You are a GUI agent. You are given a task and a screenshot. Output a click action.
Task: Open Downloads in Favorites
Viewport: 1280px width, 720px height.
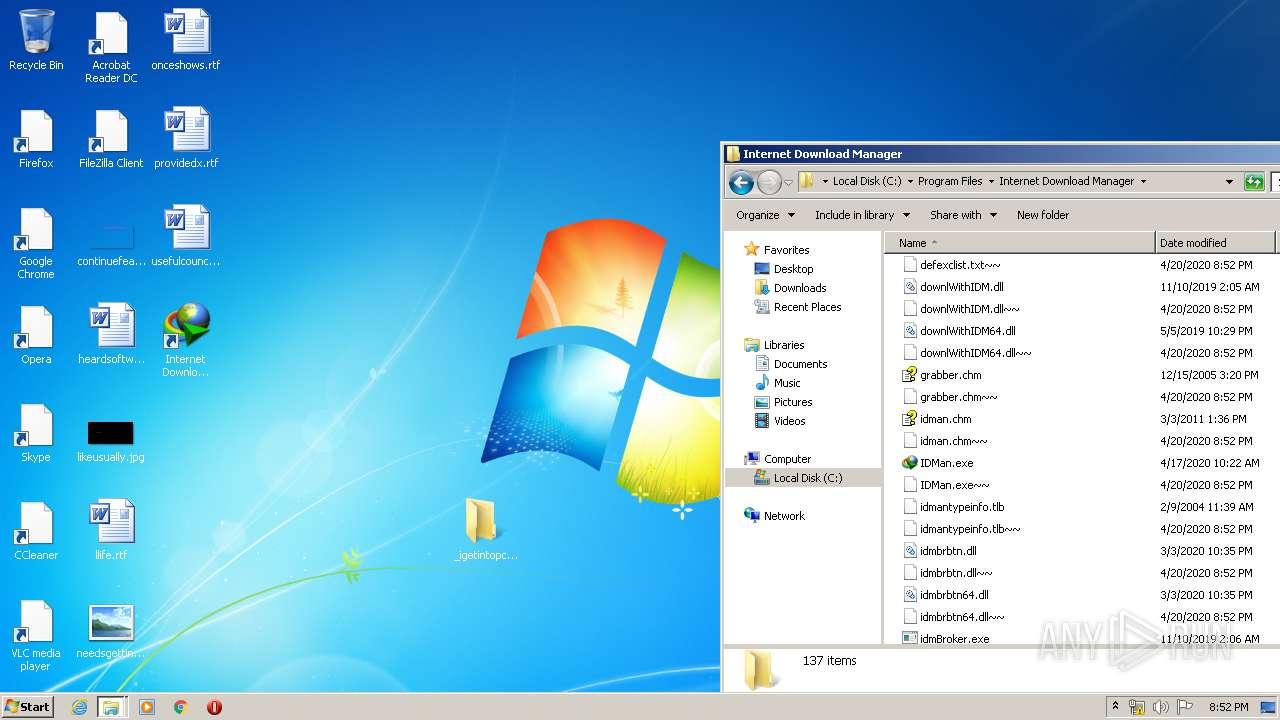[x=800, y=288]
